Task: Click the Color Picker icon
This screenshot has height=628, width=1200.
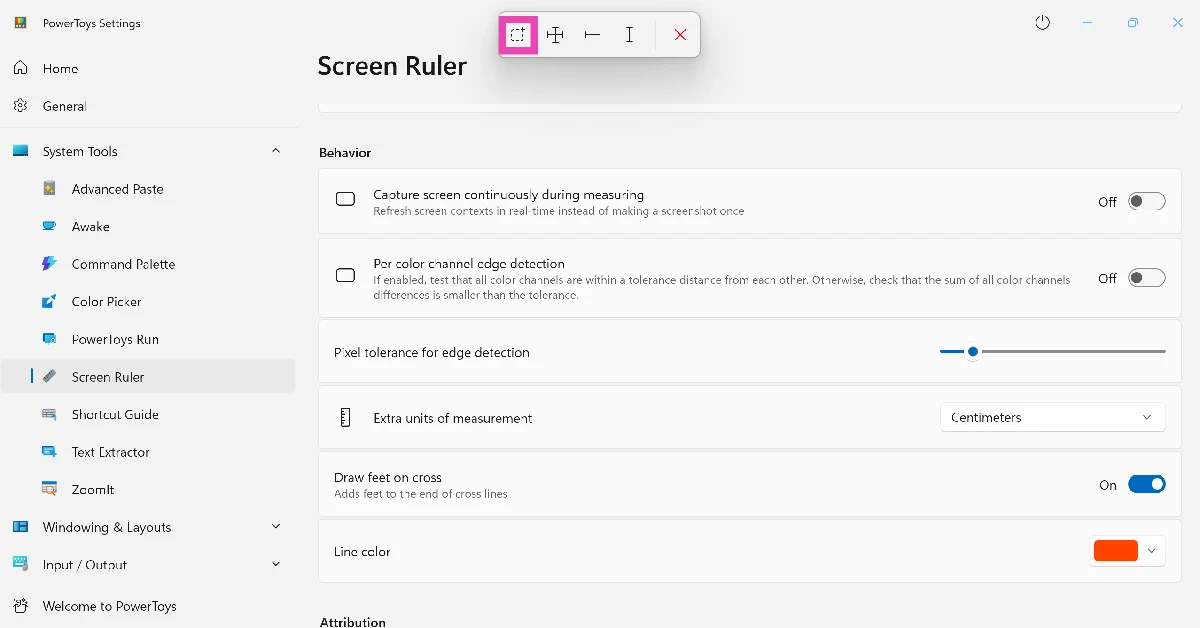Action: [50, 301]
